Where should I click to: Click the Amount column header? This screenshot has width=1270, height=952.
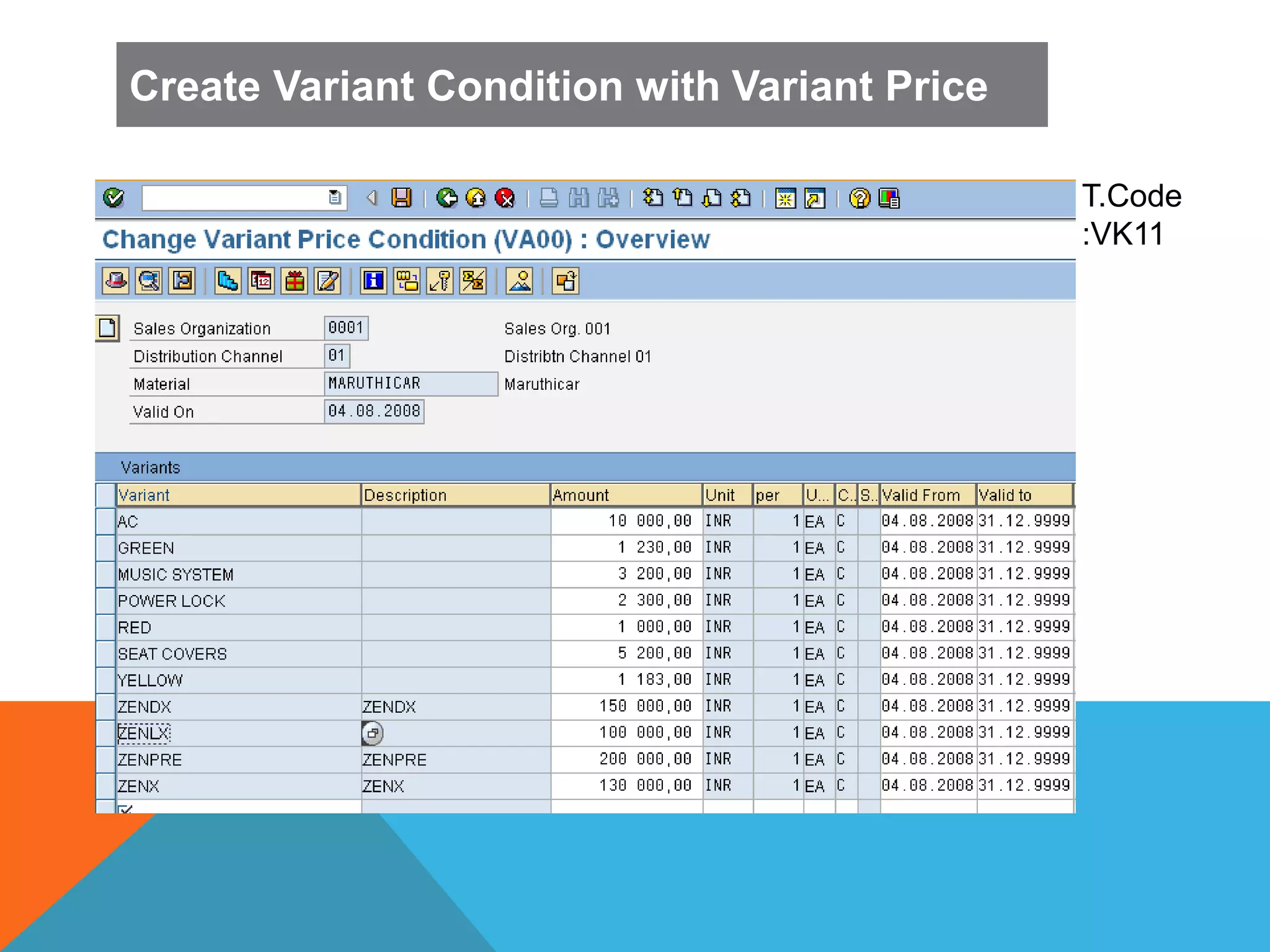click(626, 495)
